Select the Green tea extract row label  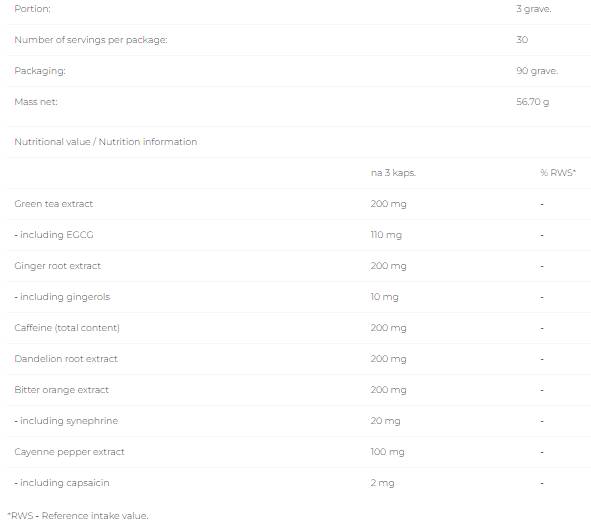tap(54, 204)
